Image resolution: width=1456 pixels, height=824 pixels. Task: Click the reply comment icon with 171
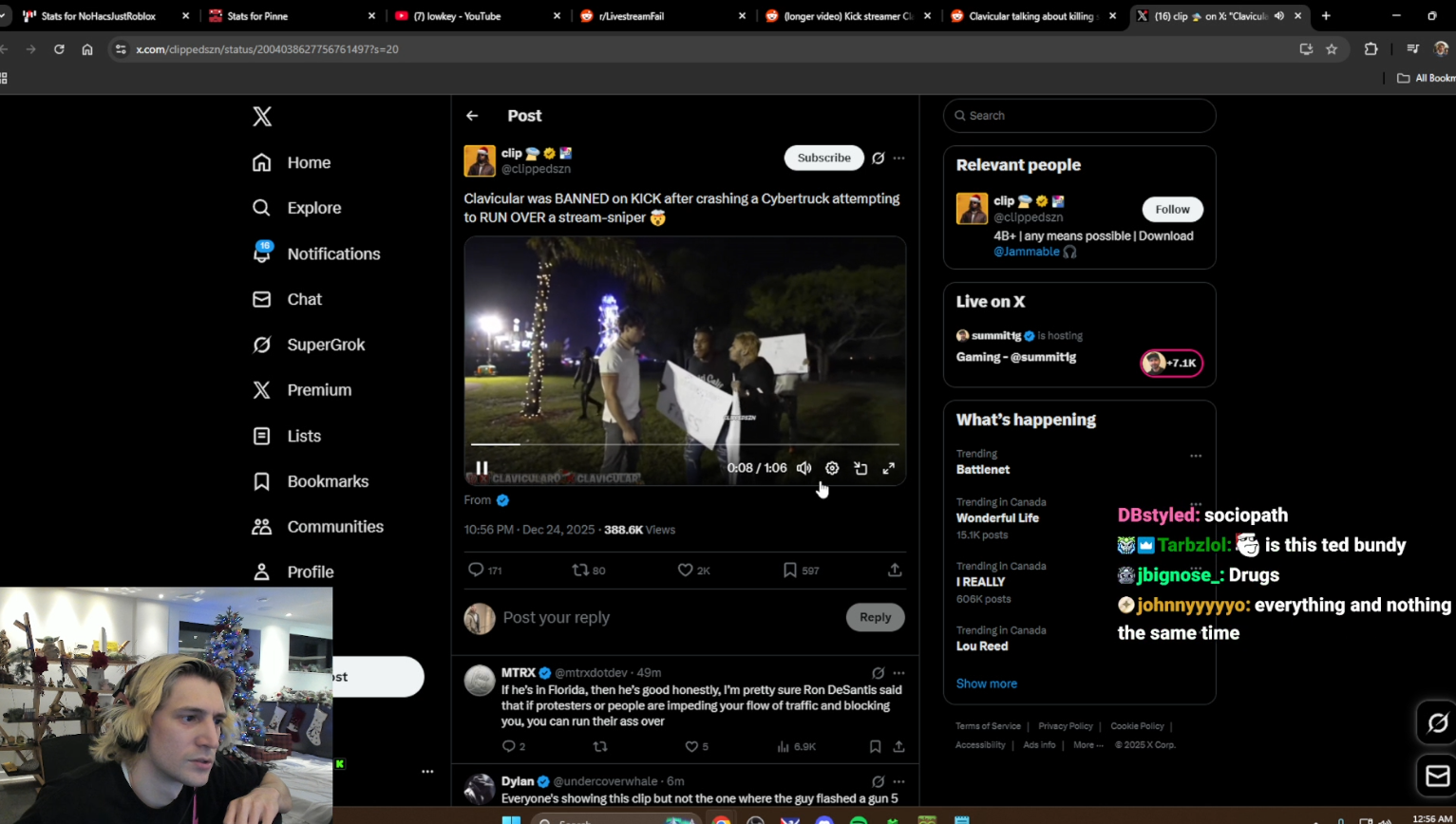[x=477, y=570]
